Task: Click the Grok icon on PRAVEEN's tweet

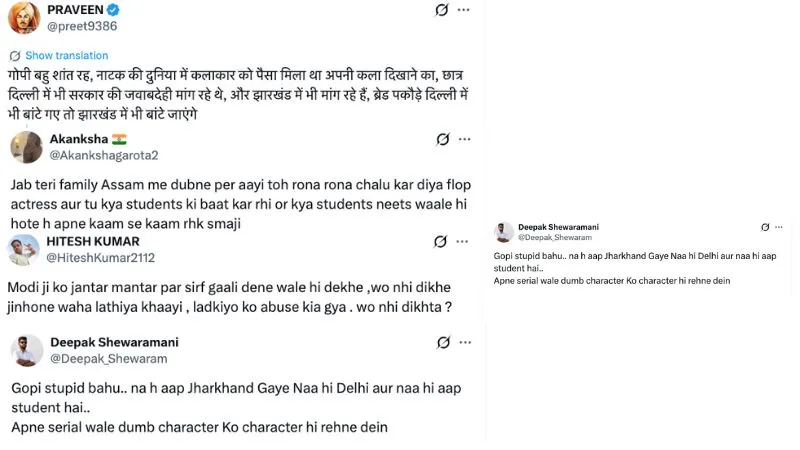Action: click(x=441, y=10)
